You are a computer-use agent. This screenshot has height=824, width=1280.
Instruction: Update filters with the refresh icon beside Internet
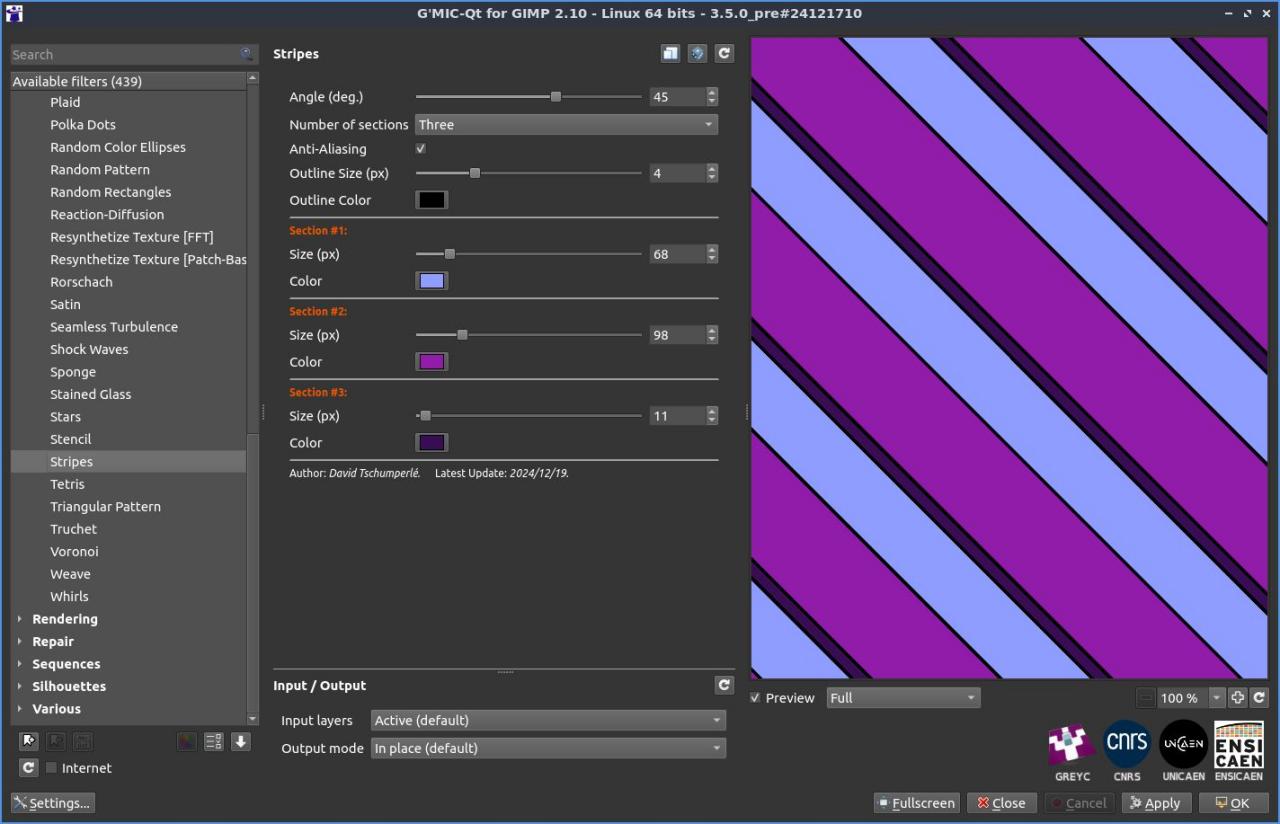pos(28,768)
